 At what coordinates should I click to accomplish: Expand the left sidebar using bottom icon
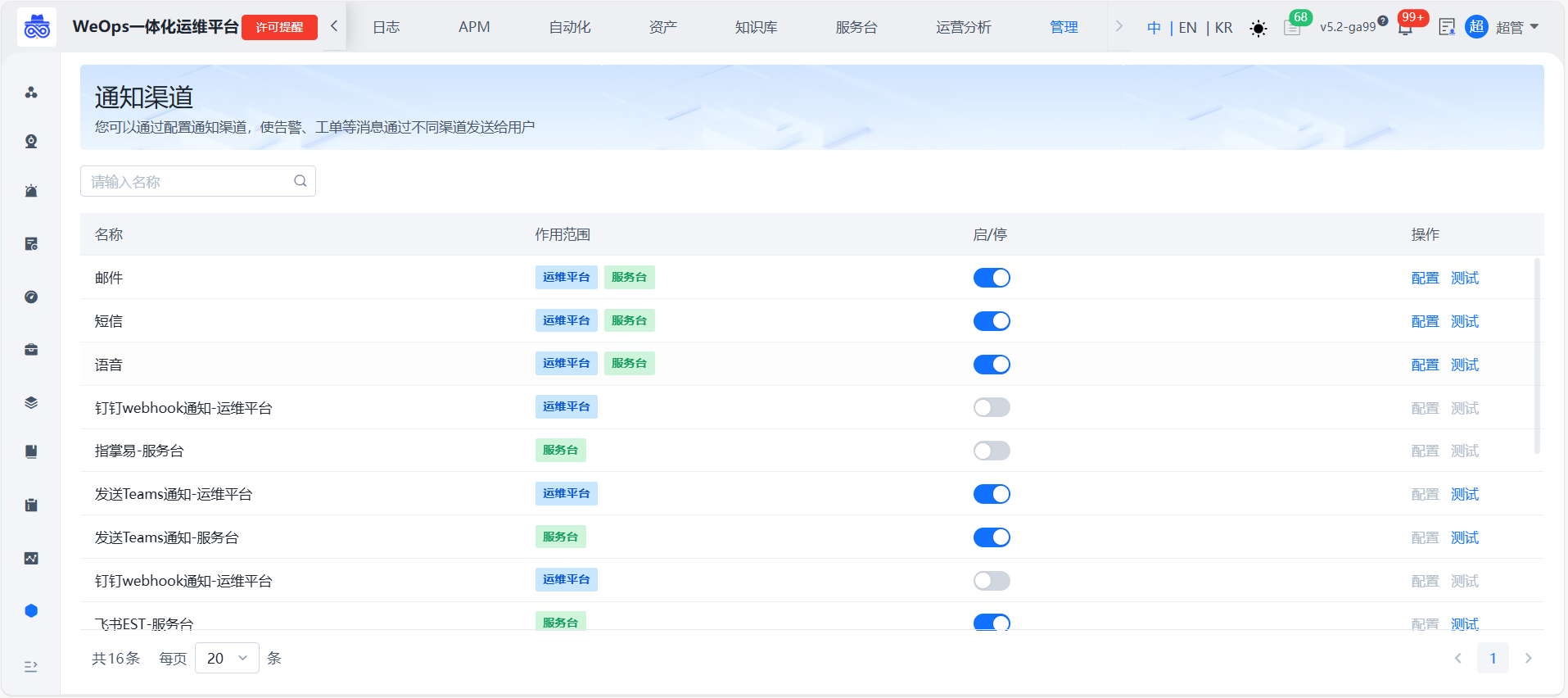(31, 666)
